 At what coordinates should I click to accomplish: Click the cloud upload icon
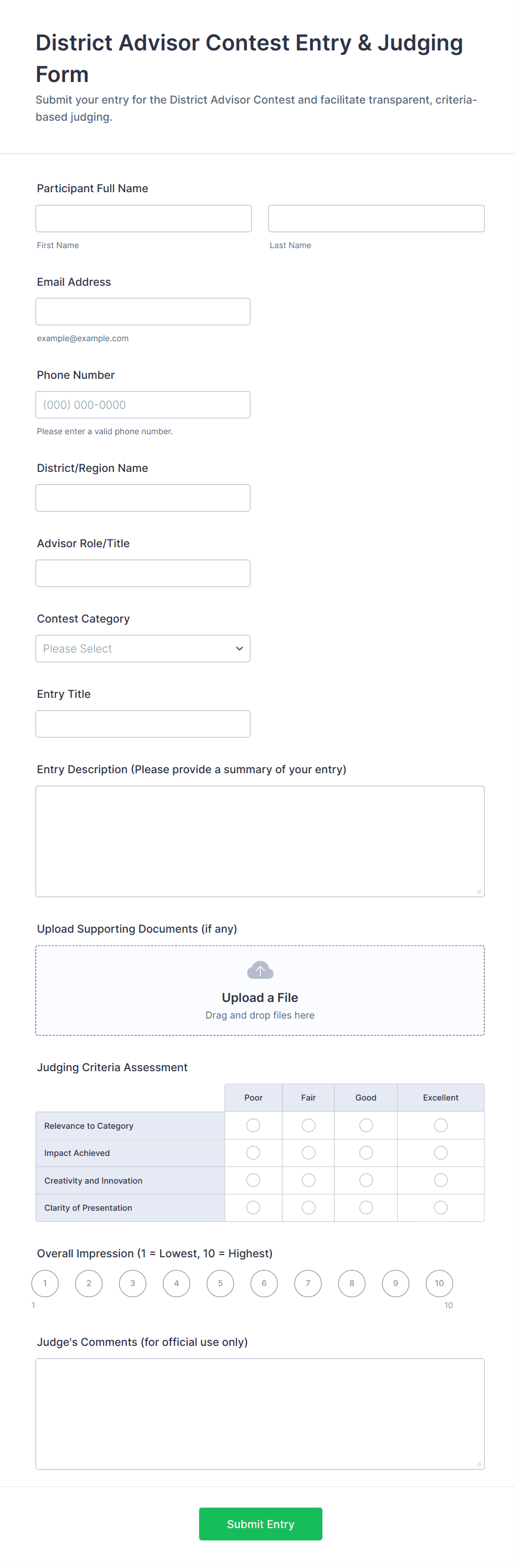pos(260,970)
